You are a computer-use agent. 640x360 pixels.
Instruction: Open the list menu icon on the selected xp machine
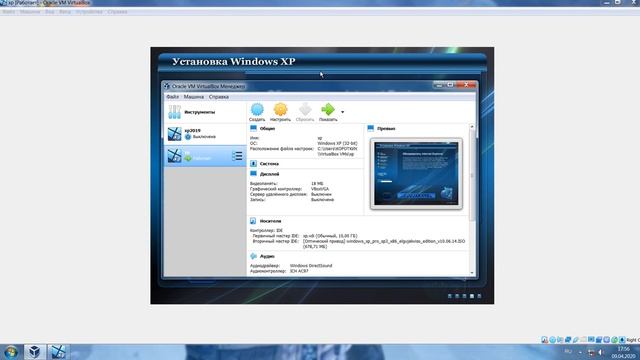tap(237, 156)
